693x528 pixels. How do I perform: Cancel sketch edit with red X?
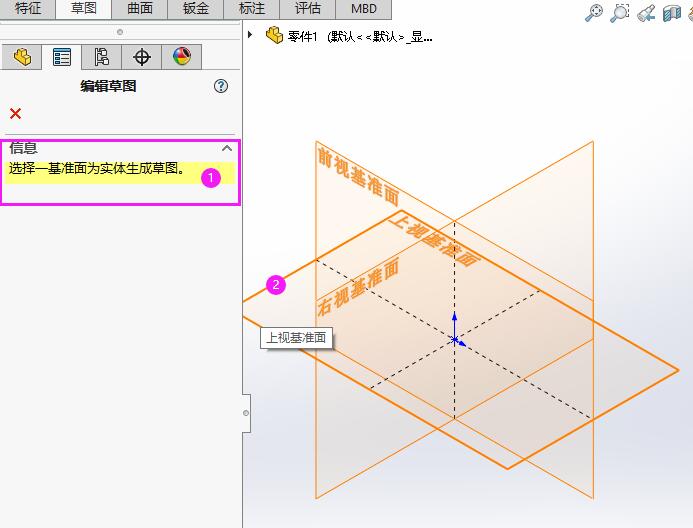[15, 114]
